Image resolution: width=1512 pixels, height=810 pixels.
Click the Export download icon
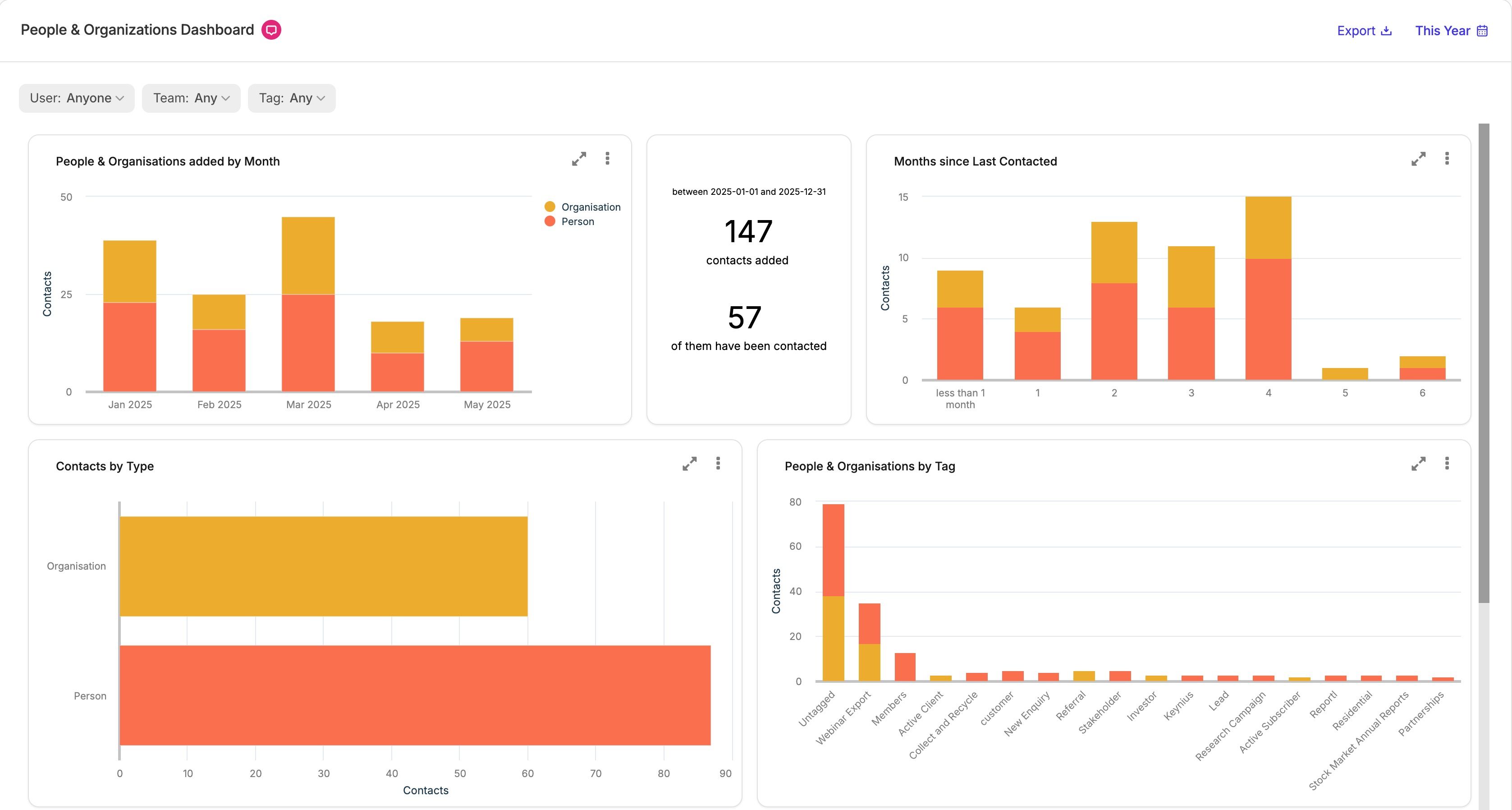[1386, 31]
